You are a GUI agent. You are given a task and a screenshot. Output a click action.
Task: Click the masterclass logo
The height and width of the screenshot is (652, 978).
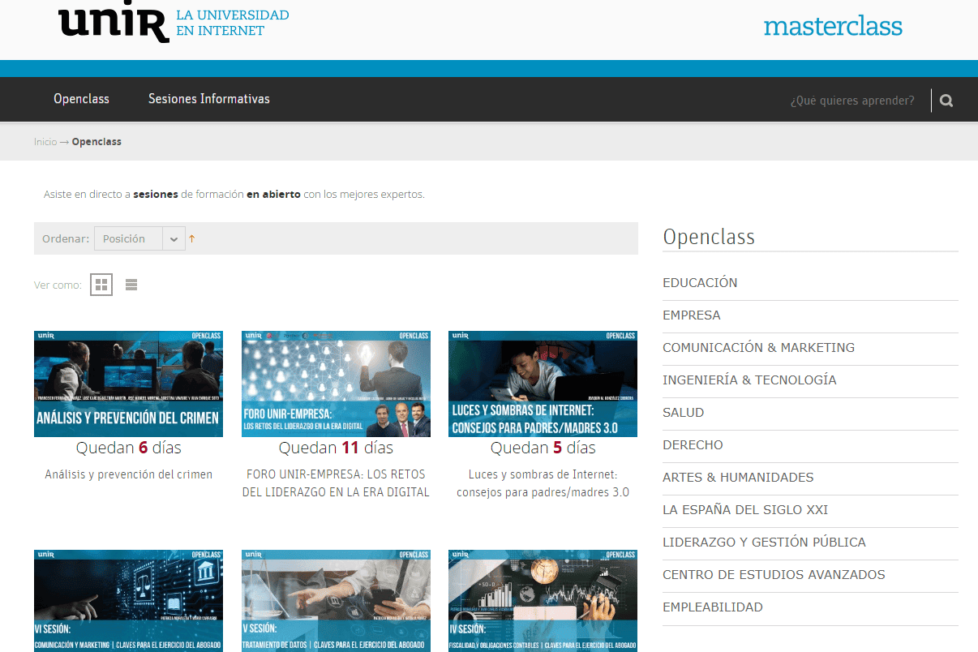point(833,26)
